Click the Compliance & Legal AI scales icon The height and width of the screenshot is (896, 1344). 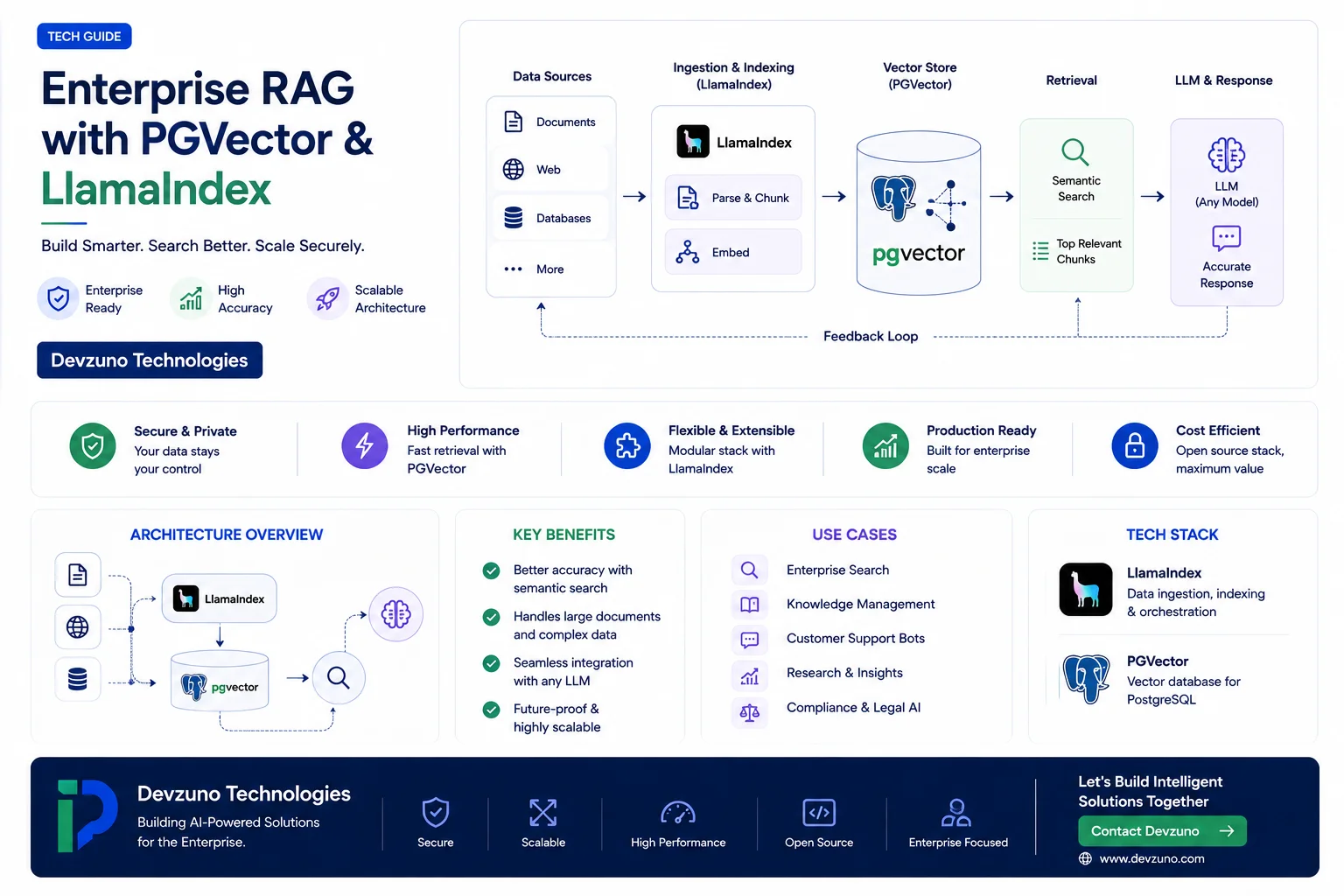(750, 712)
